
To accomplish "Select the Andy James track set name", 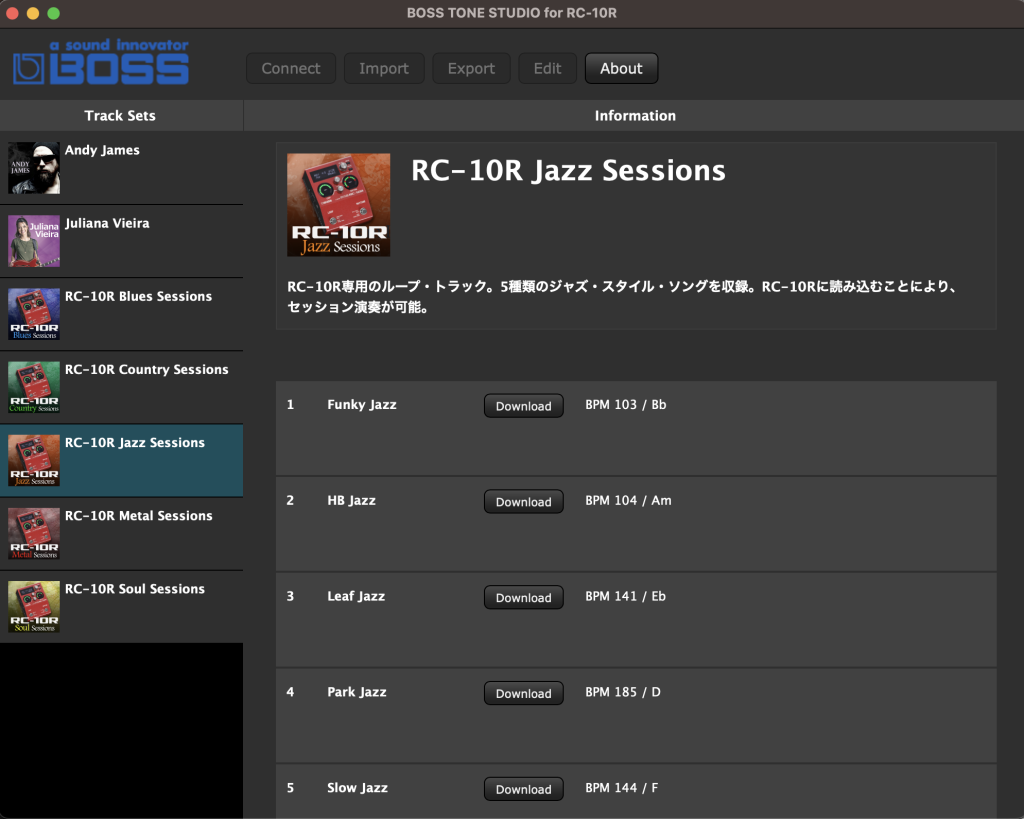I will click(x=102, y=151).
